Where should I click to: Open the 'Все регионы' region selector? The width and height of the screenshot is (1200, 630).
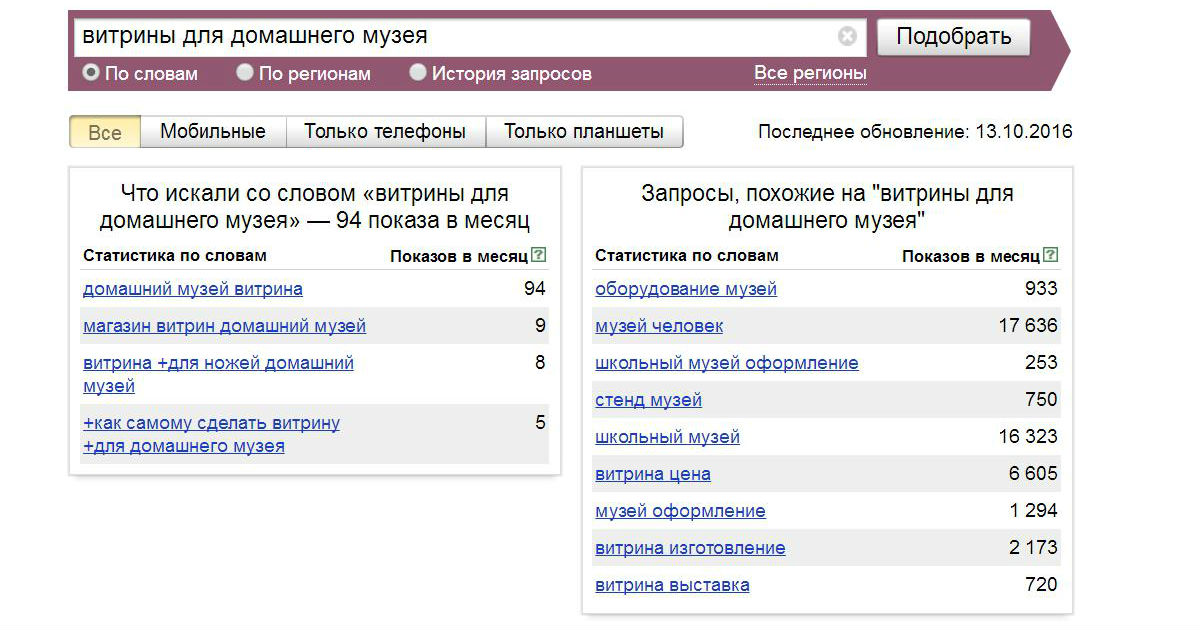810,73
